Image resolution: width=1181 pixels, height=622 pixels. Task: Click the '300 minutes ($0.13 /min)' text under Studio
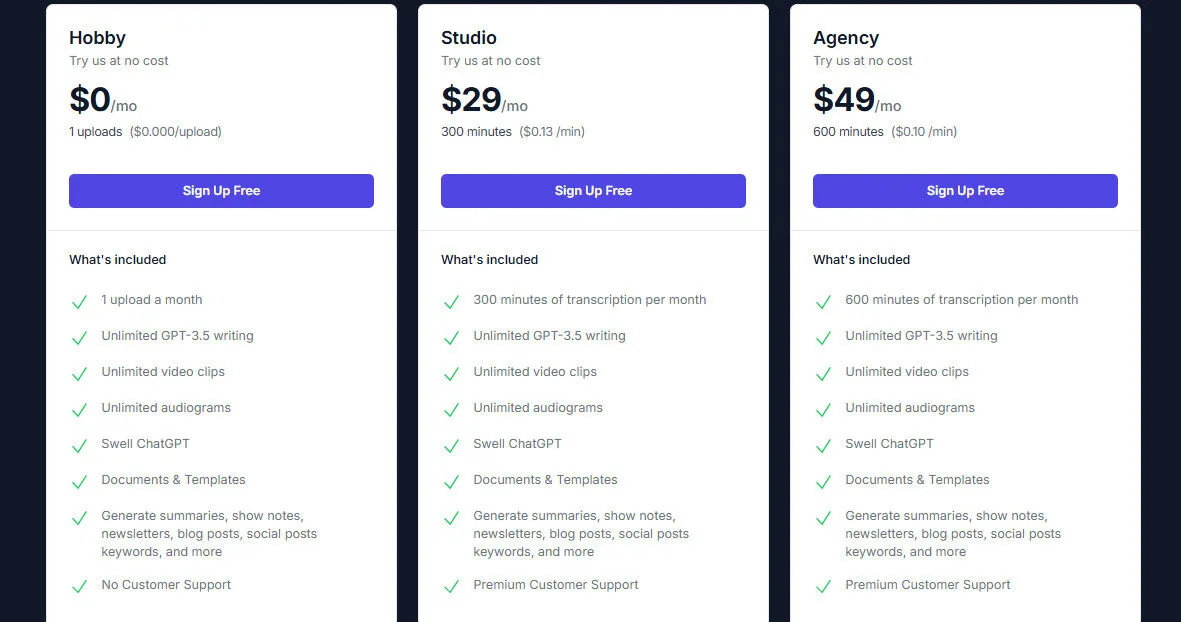(x=512, y=131)
